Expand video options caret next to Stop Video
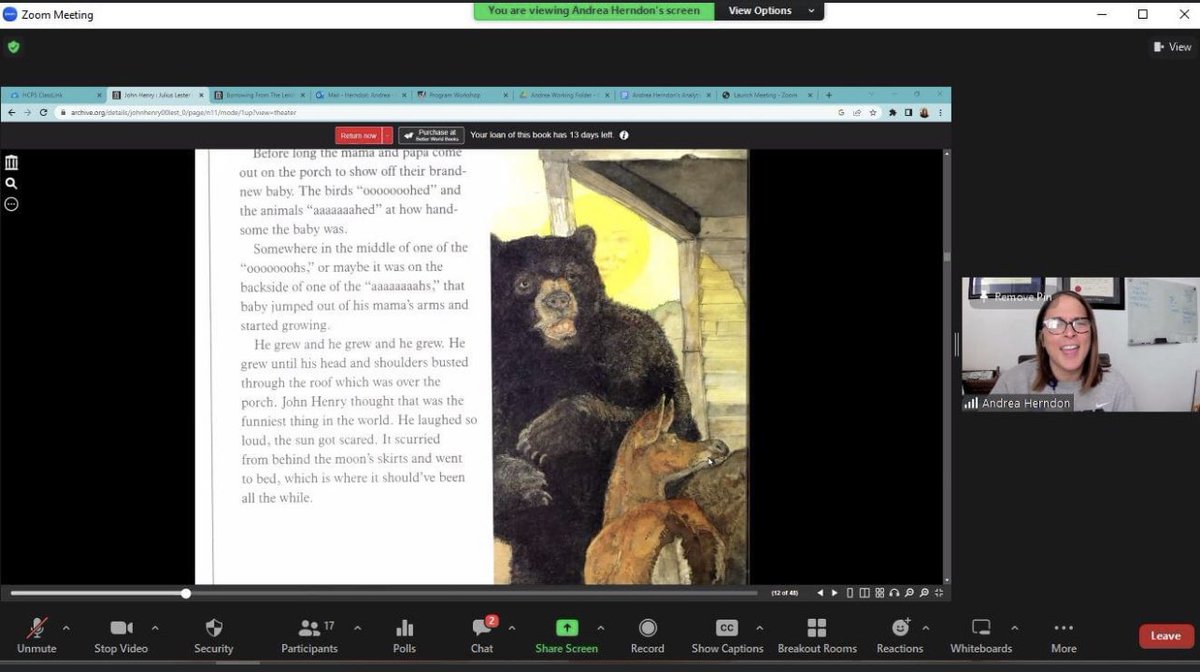Image resolution: width=1200 pixels, height=672 pixels. point(155,628)
